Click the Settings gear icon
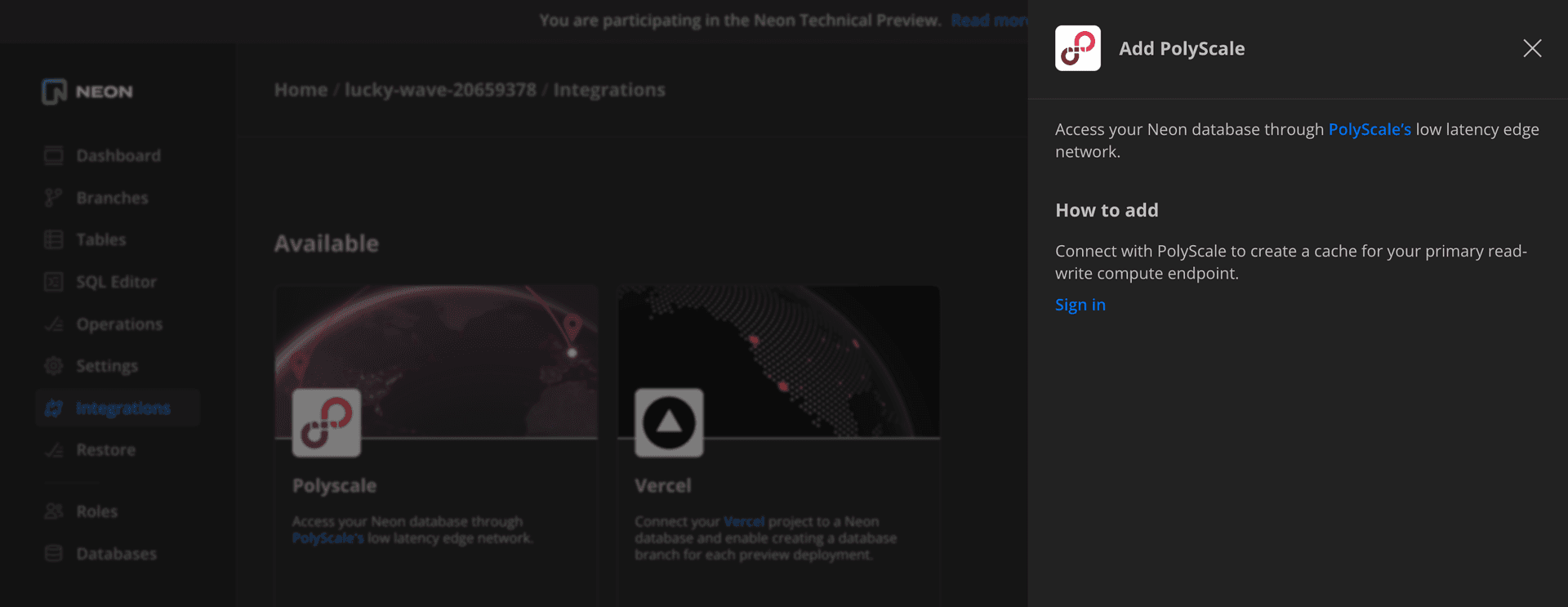This screenshot has height=607, width=1568. (x=54, y=366)
